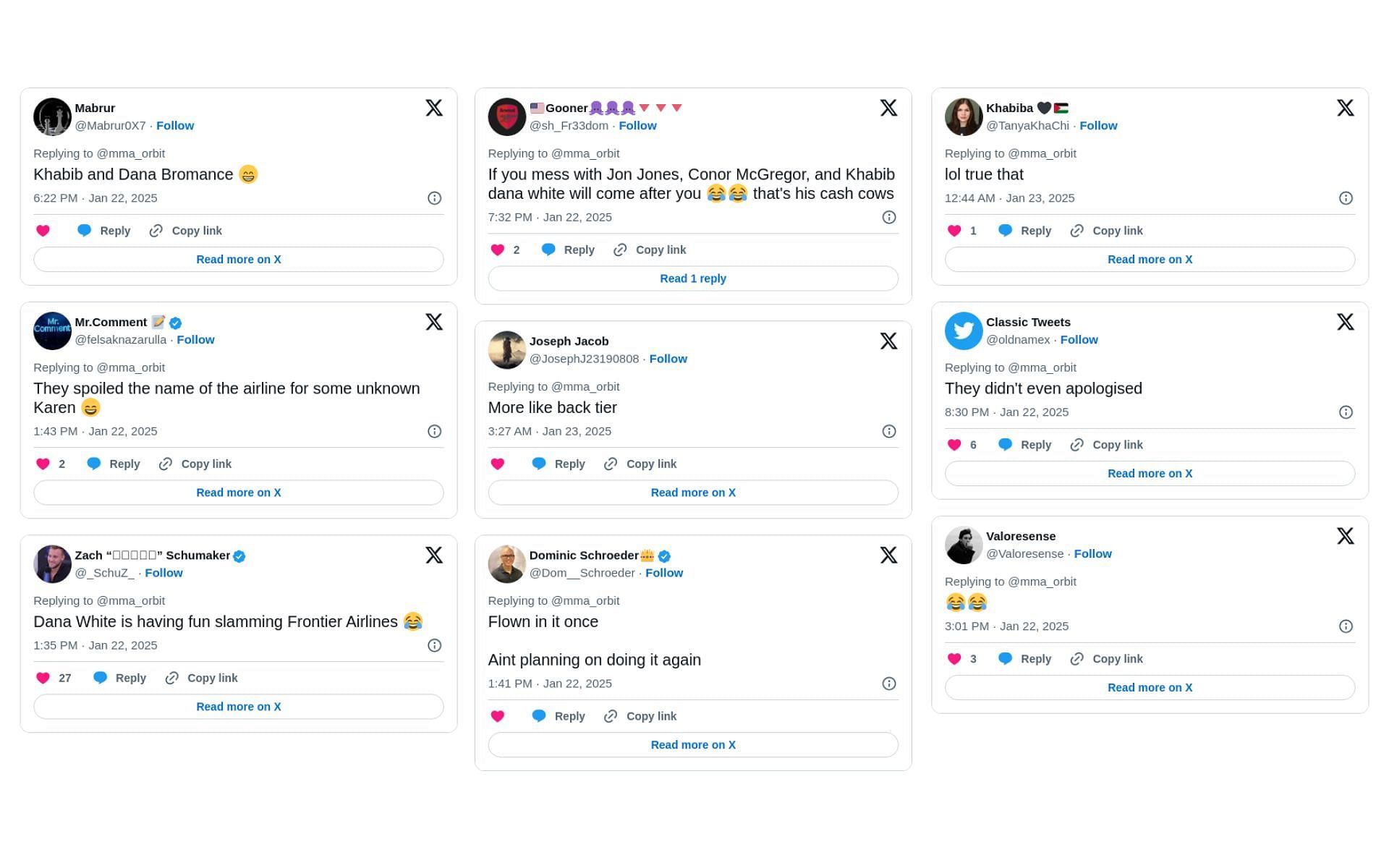Expand Read more on Khabiba's tweet

click(1150, 259)
